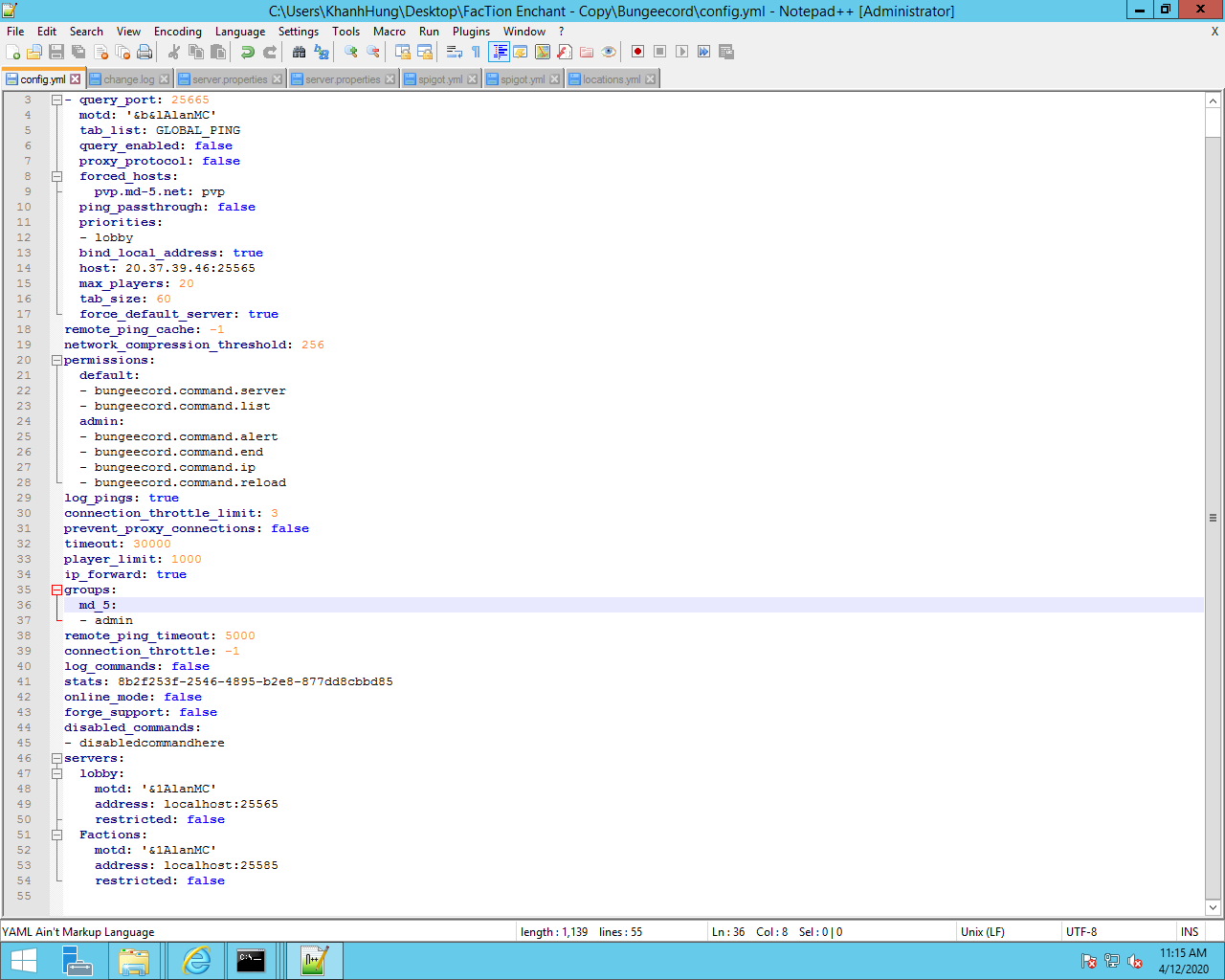Collapse the servers block fold marker
The image size is (1225, 980).
coord(56,758)
